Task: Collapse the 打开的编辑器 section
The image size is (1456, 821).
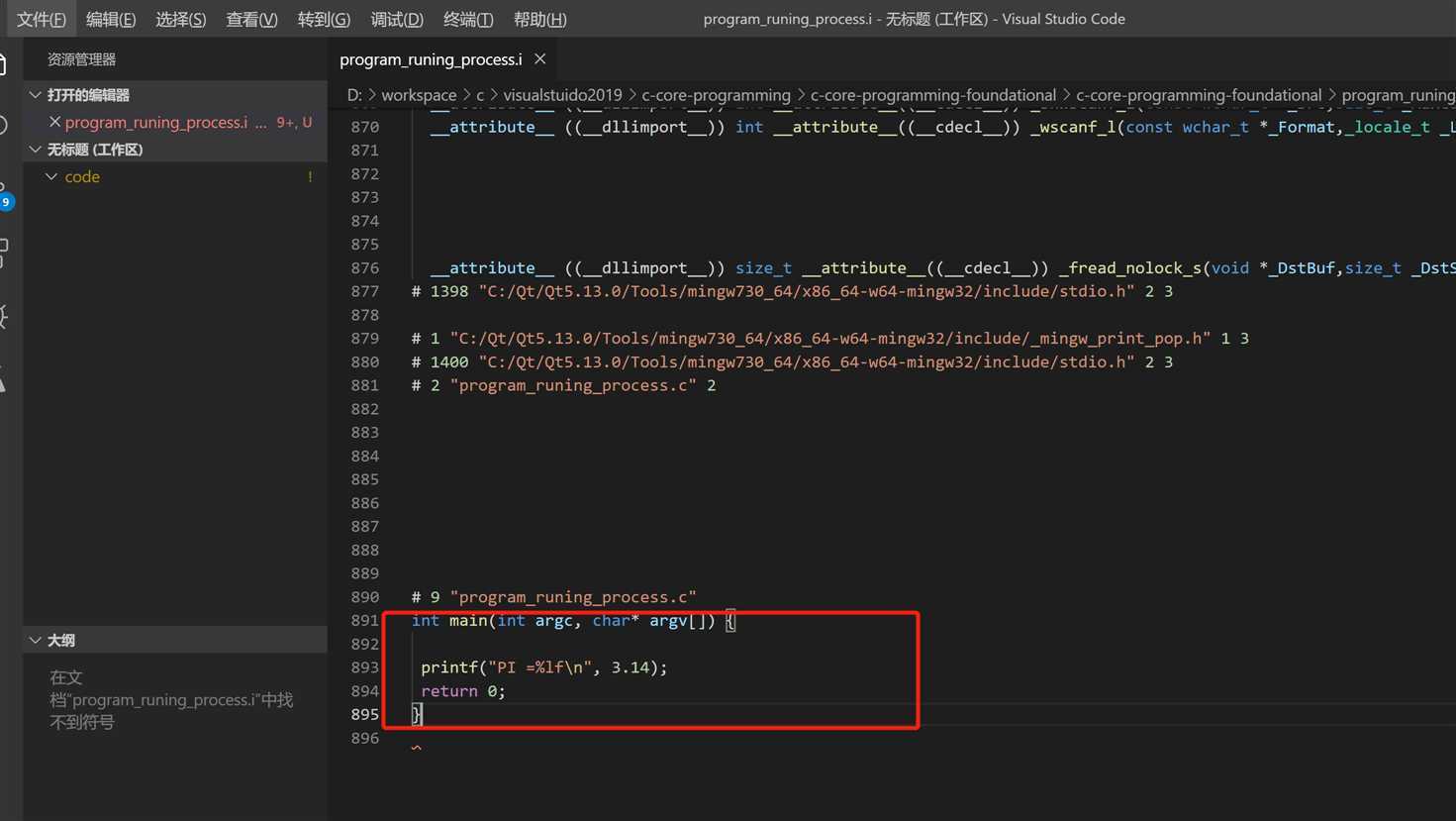Action: coord(36,95)
